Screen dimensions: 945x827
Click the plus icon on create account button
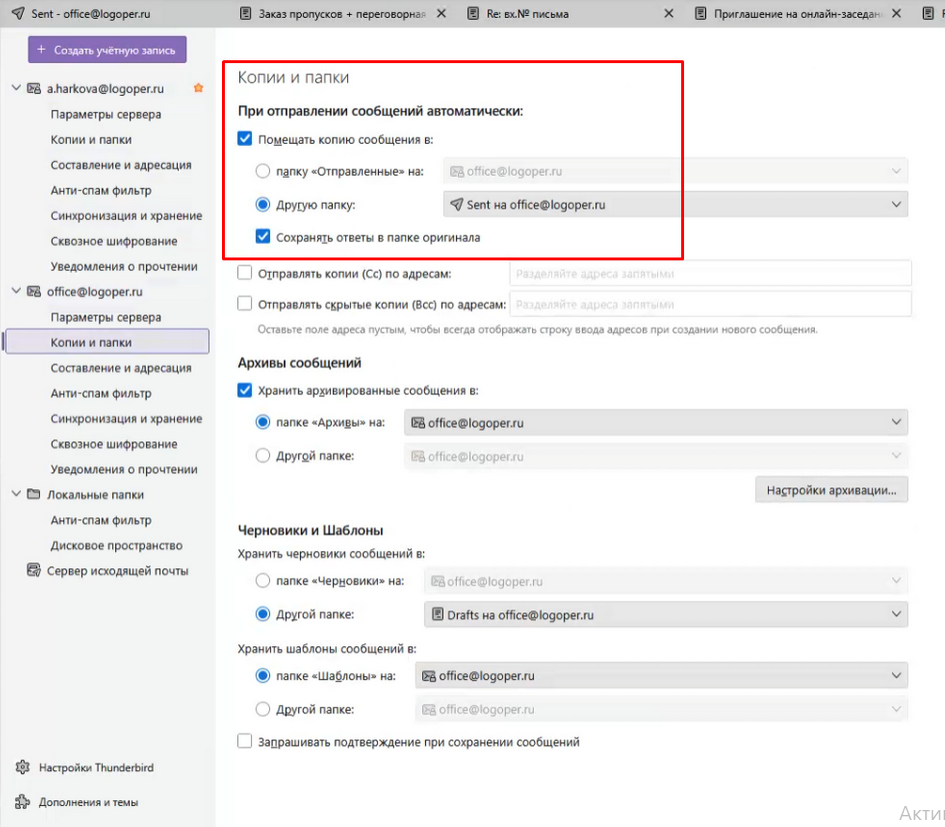pos(42,50)
